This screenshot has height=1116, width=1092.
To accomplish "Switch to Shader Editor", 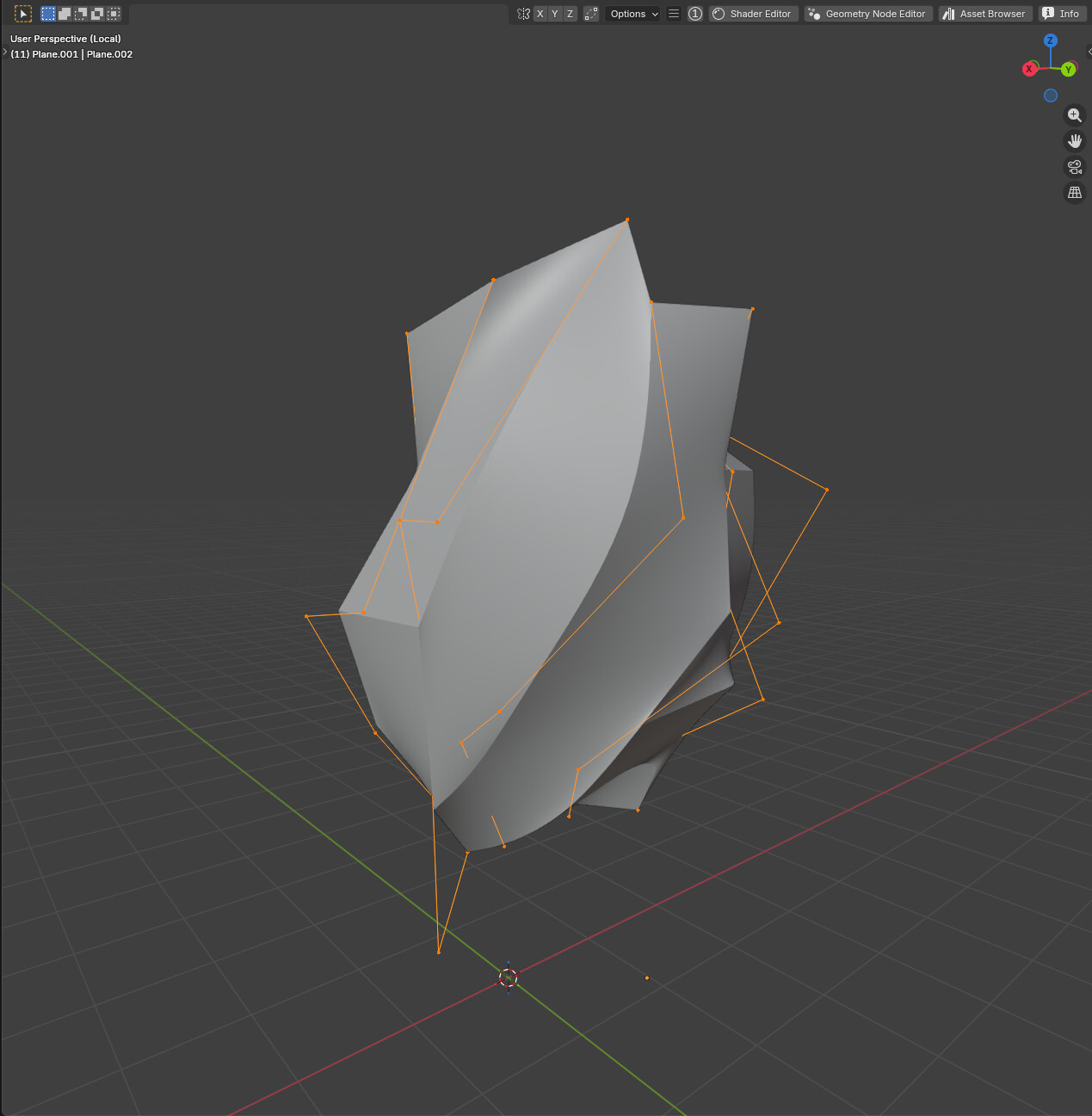I will coord(753,14).
